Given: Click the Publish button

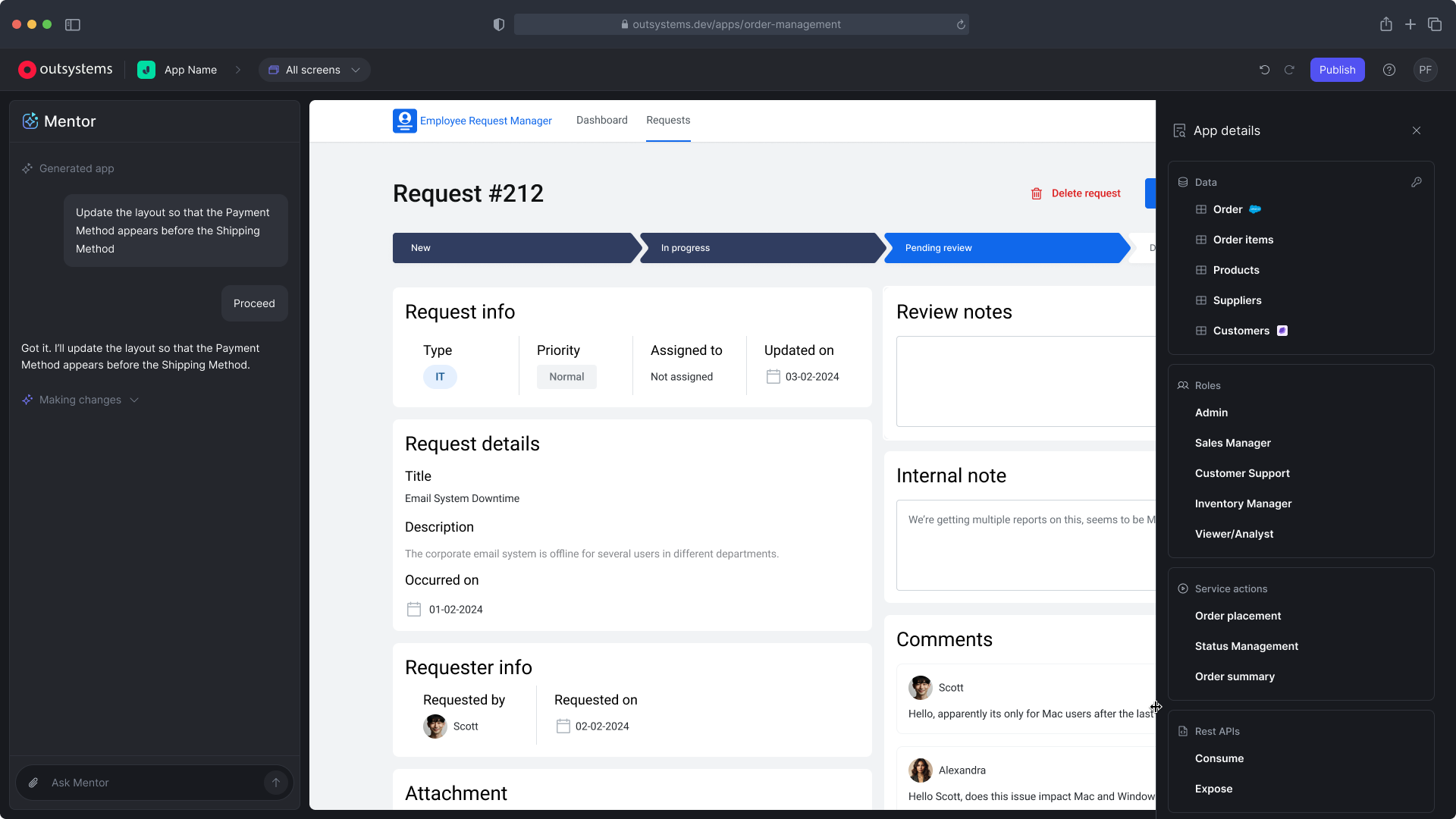Looking at the screenshot, I should 1338,70.
